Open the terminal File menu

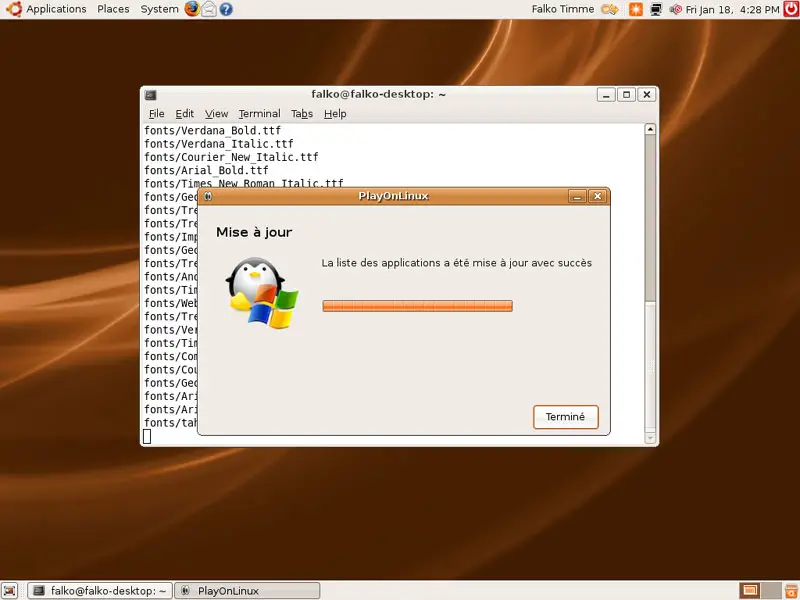click(x=157, y=114)
